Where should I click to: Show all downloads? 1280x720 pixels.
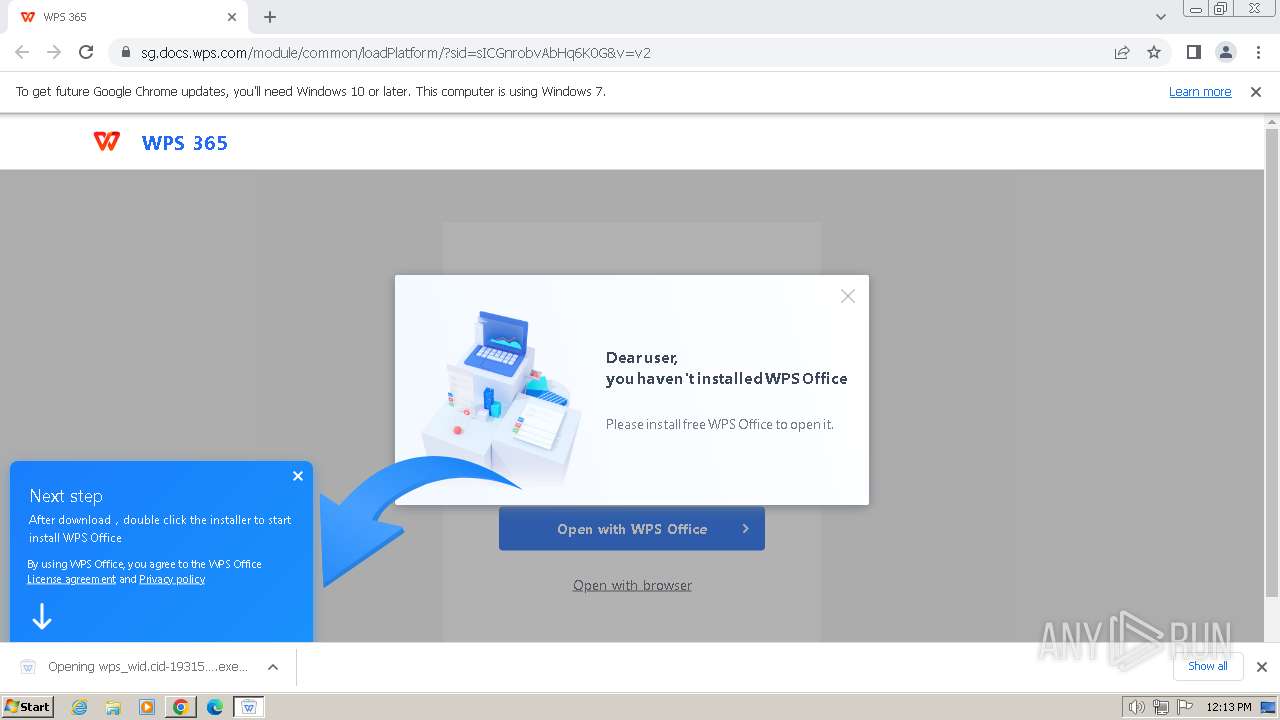point(1208,666)
